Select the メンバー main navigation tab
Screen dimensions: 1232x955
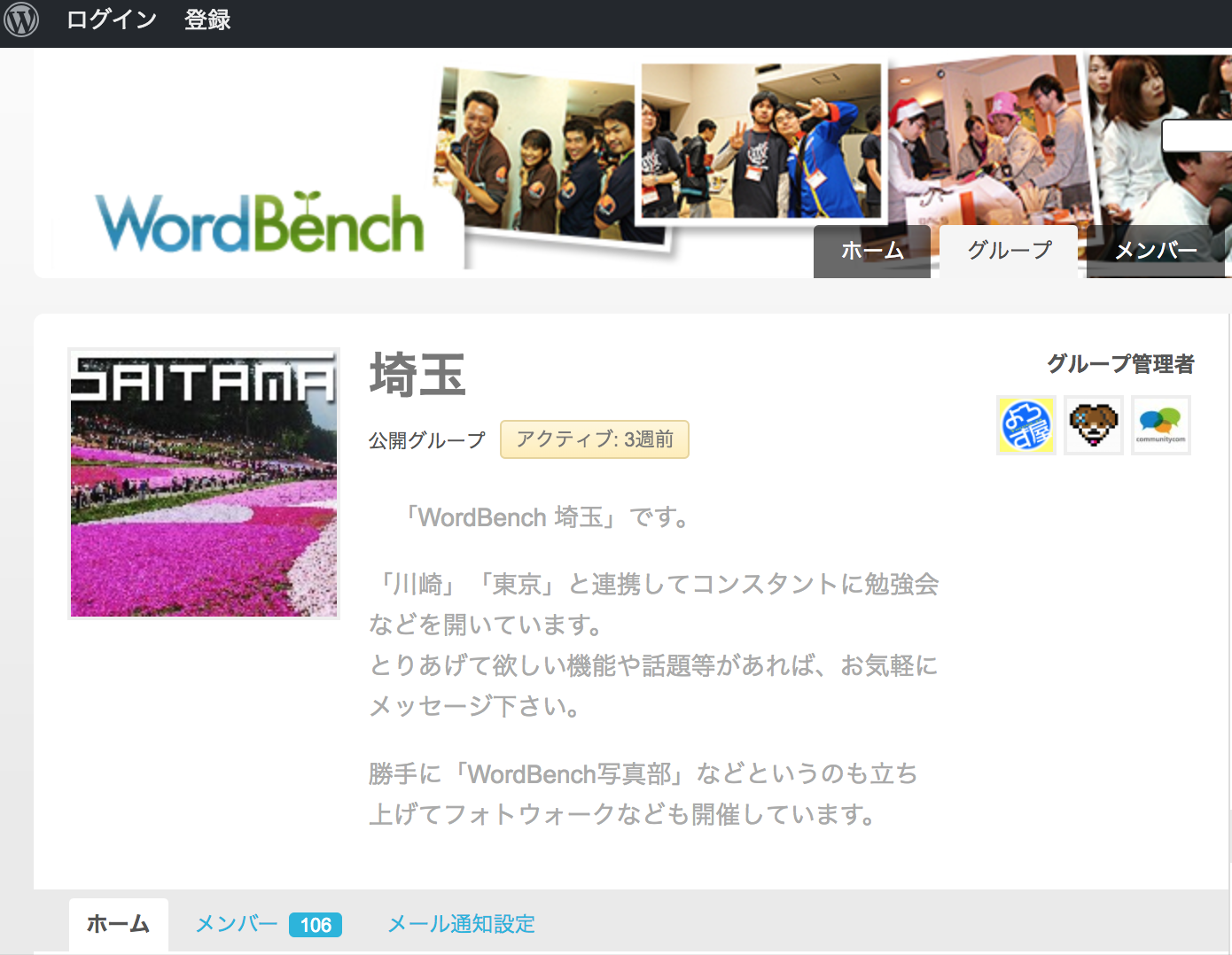tap(1156, 251)
